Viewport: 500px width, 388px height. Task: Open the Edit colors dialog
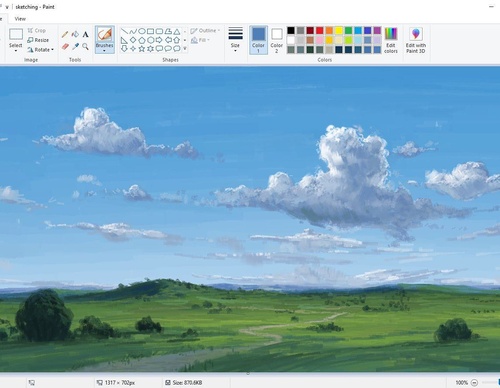tap(391, 40)
